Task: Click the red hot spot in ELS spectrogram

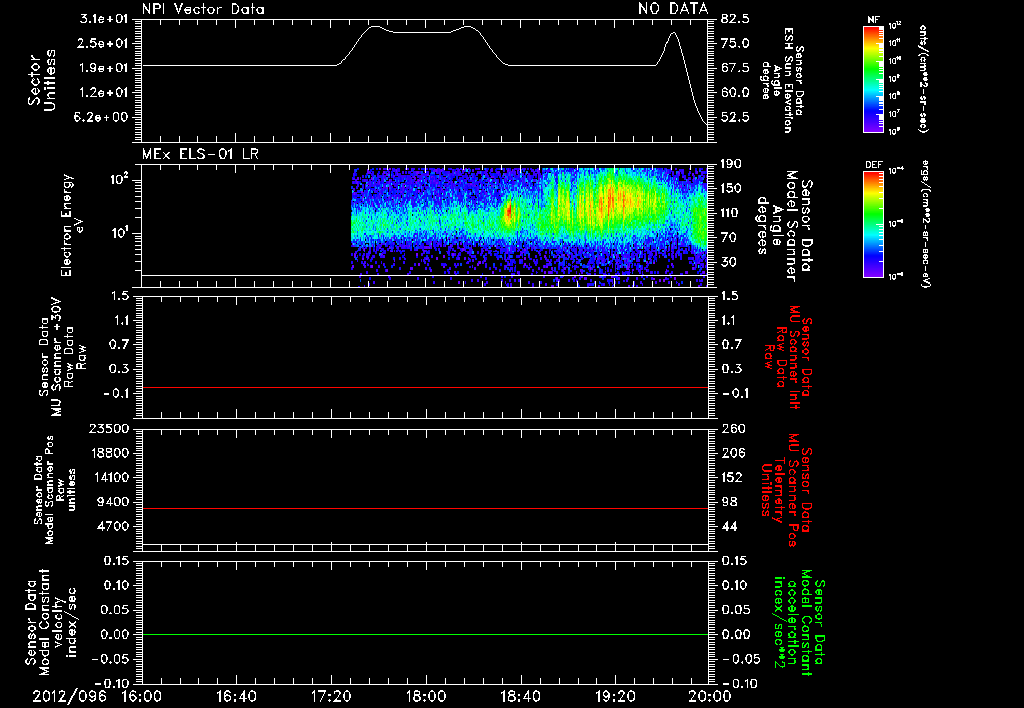Action: [x=509, y=213]
